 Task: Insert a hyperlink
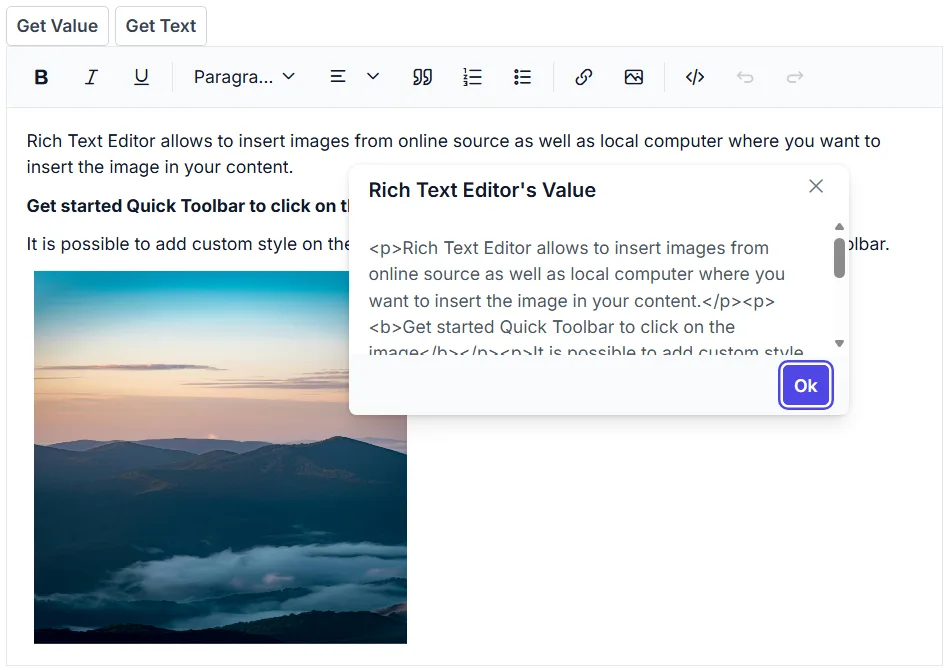click(x=583, y=77)
